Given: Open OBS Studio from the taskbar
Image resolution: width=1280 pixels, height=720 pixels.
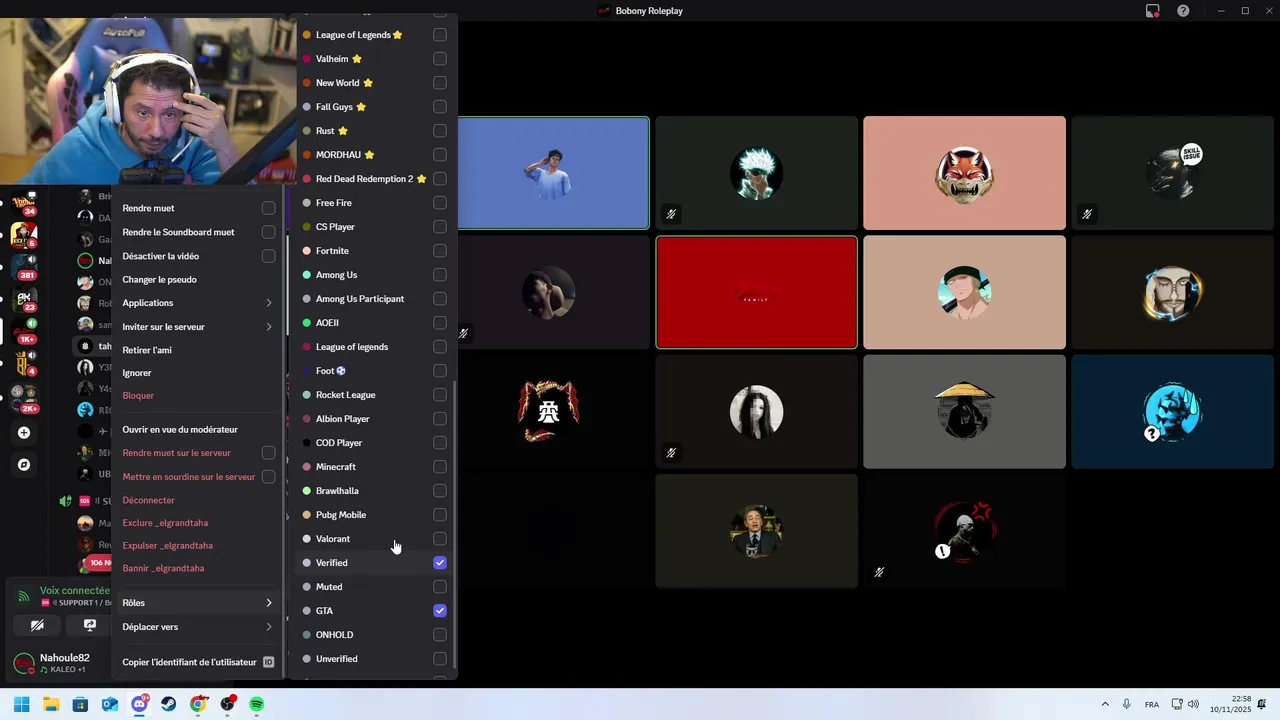Looking at the screenshot, I should click(x=228, y=705).
